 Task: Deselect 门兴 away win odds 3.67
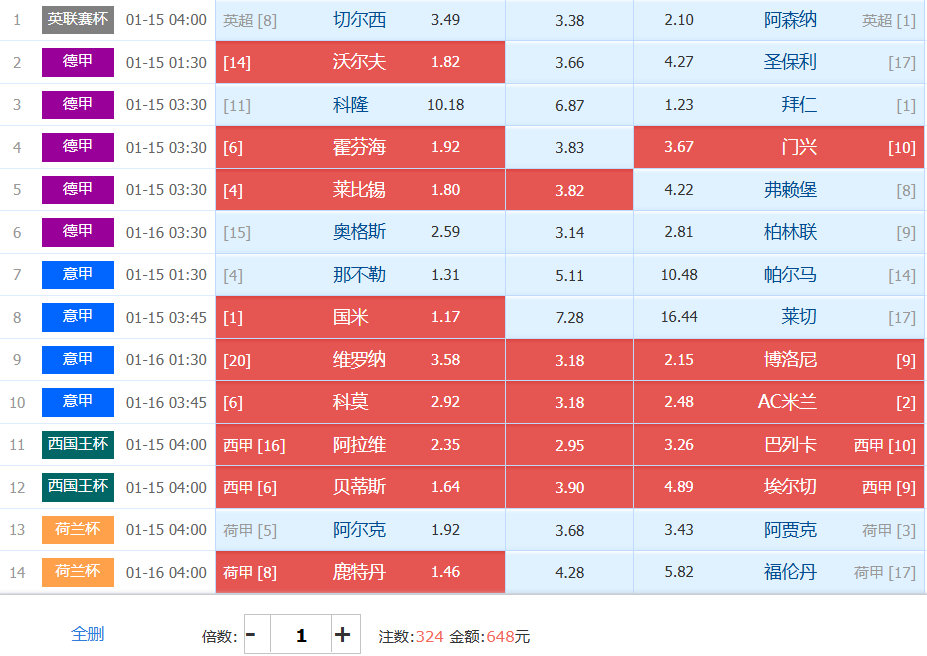tap(778, 147)
